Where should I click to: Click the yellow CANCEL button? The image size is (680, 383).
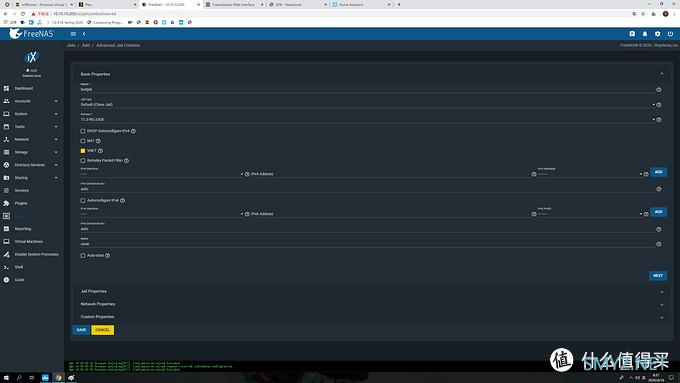pos(102,330)
